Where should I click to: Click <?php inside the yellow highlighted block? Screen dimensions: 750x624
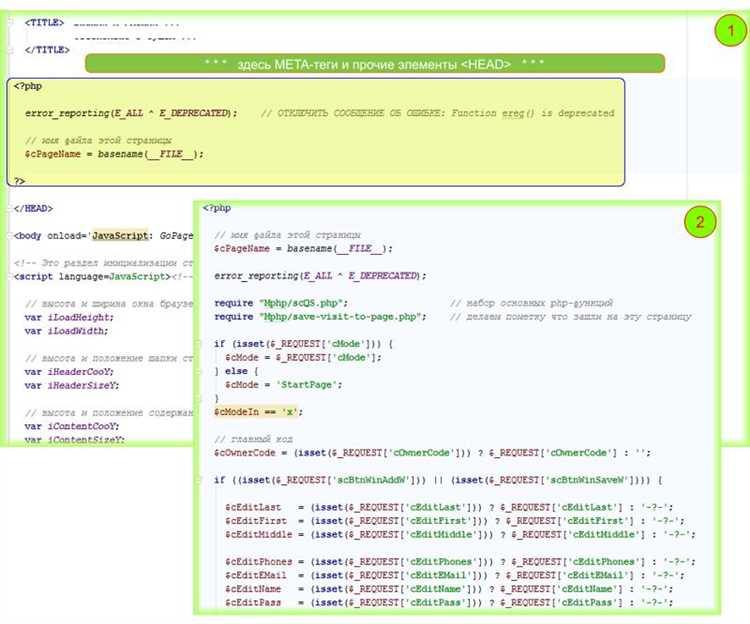[x=28, y=86]
